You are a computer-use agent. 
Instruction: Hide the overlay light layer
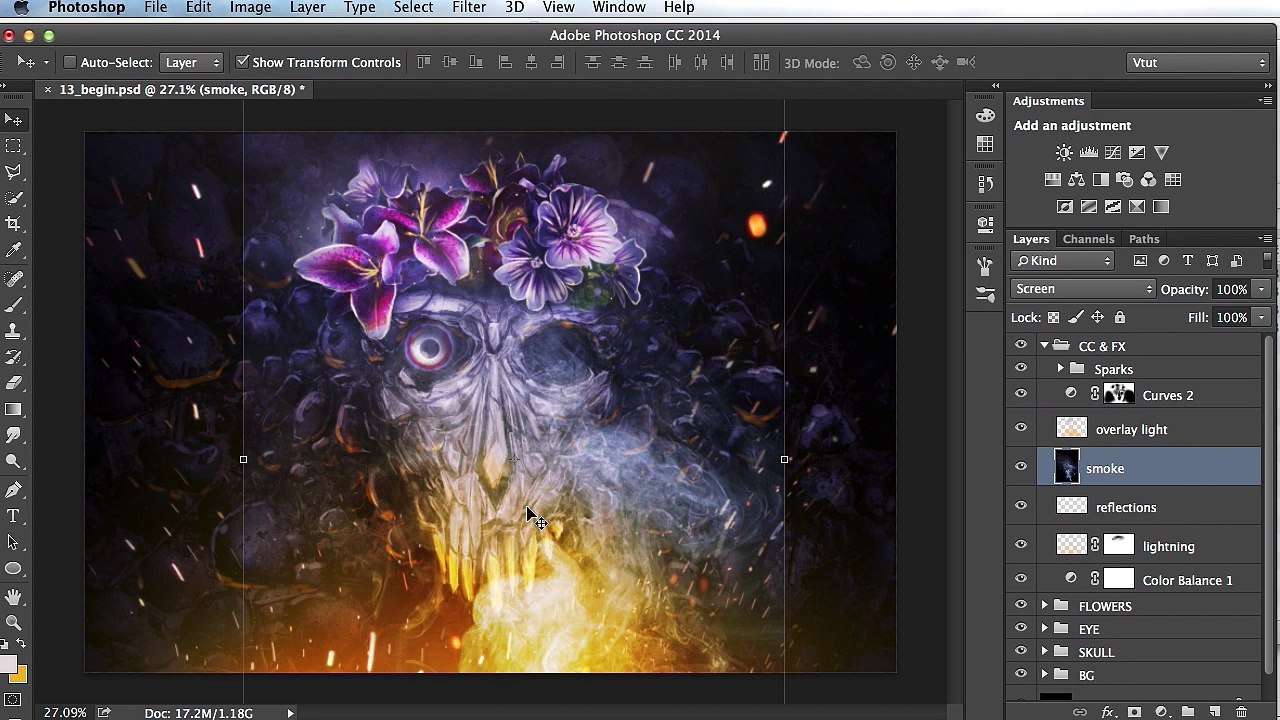[x=1021, y=428]
